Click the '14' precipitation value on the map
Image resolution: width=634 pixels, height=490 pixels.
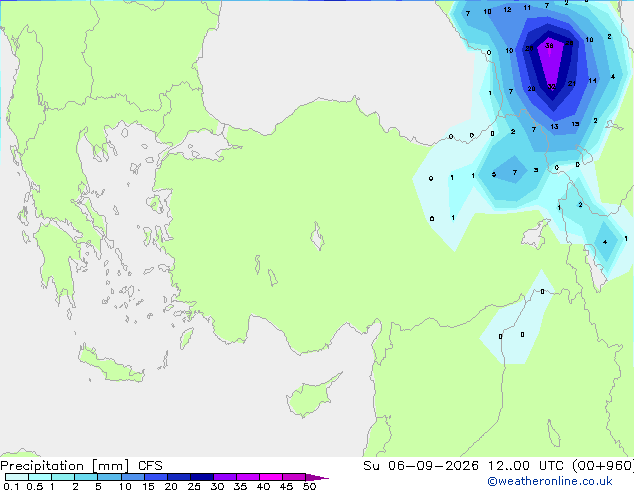[592, 80]
